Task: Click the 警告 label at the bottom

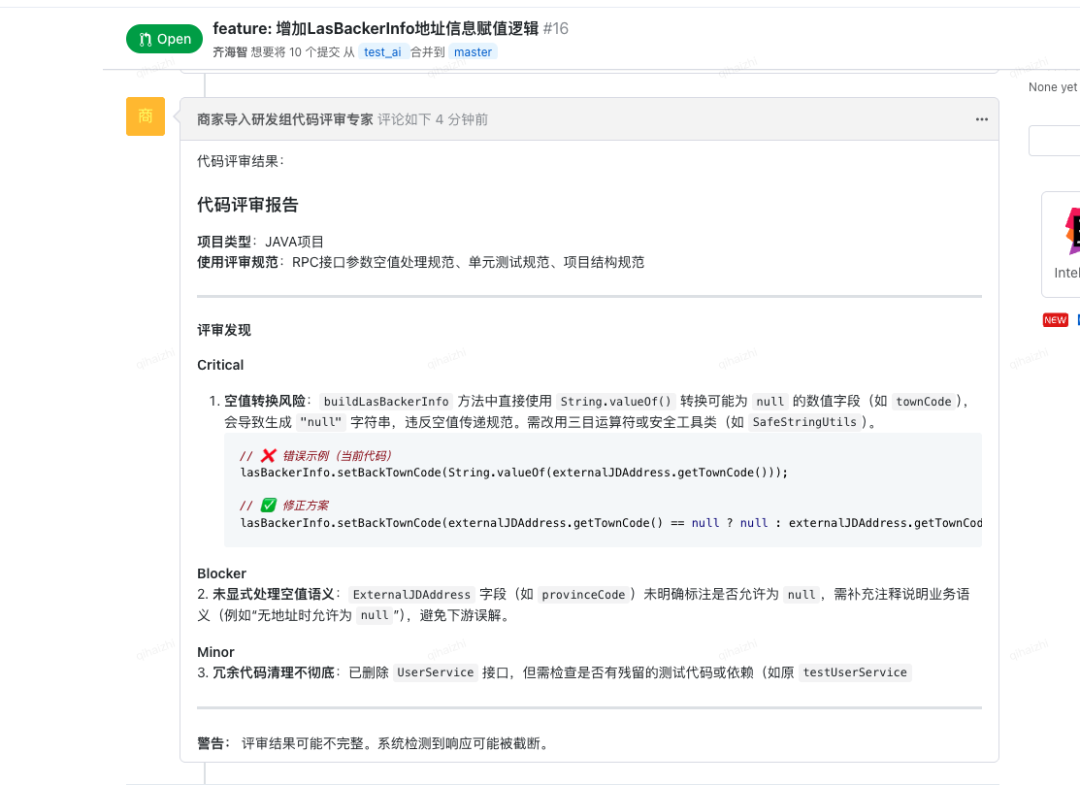Action: [x=211, y=744]
